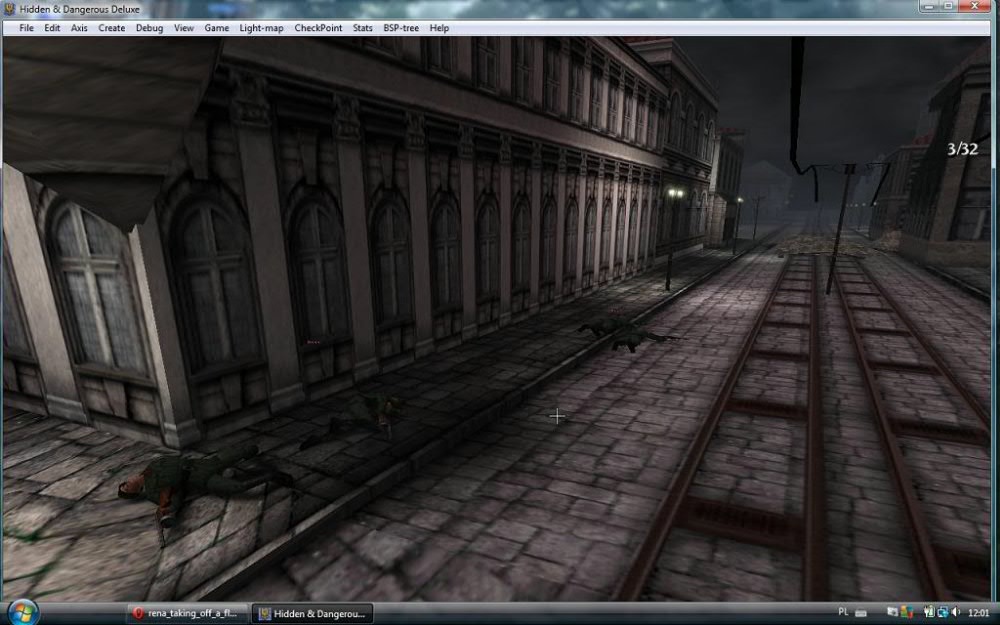Open the Windows Start menu
Screen dimensions: 1000x625
[22, 613]
